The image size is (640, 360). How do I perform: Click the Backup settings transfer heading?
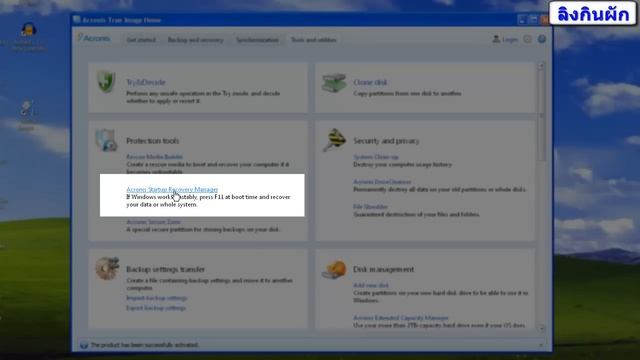click(x=165, y=269)
